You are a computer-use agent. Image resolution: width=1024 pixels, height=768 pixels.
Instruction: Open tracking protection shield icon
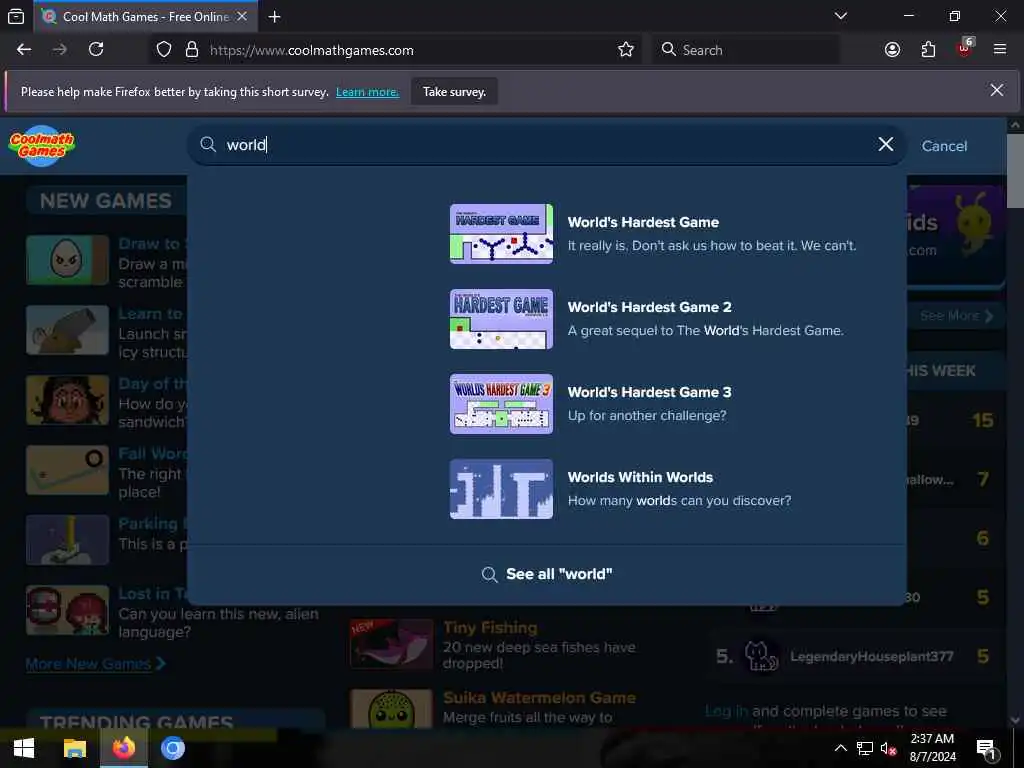pos(164,50)
